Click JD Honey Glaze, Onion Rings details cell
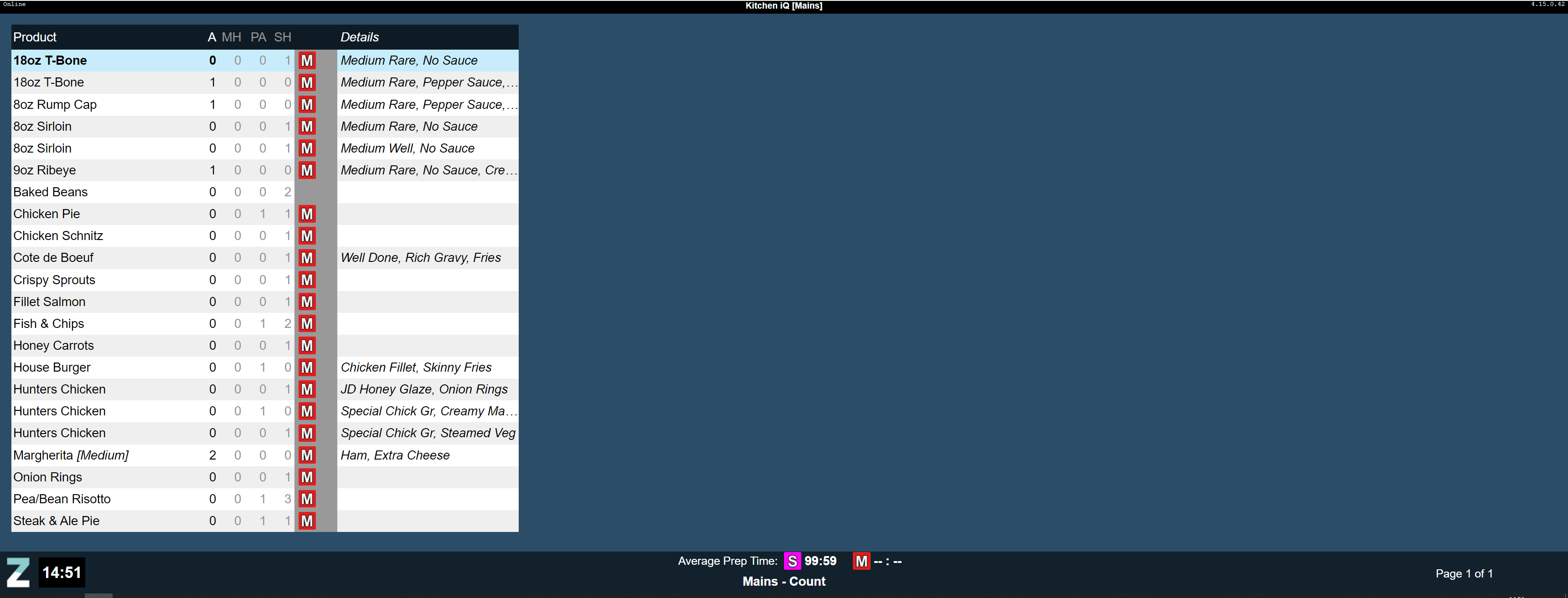Screen dimensions: 1568x598 (423, 389)
